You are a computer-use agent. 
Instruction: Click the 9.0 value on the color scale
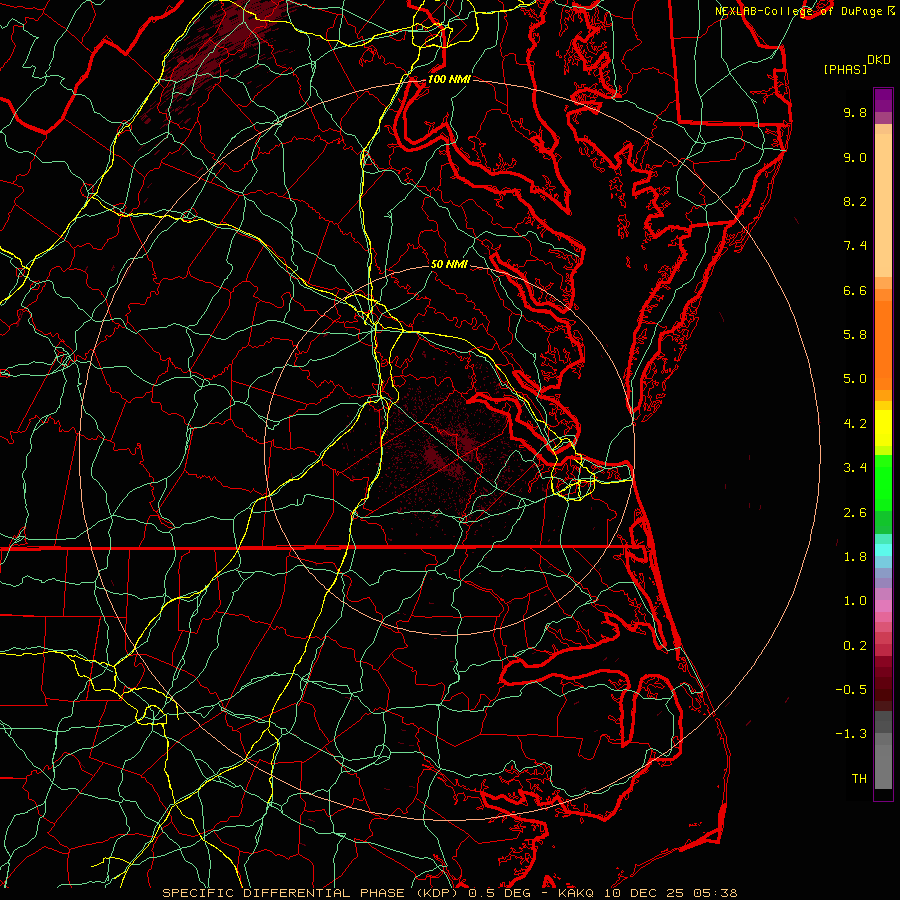click(855, 157)
